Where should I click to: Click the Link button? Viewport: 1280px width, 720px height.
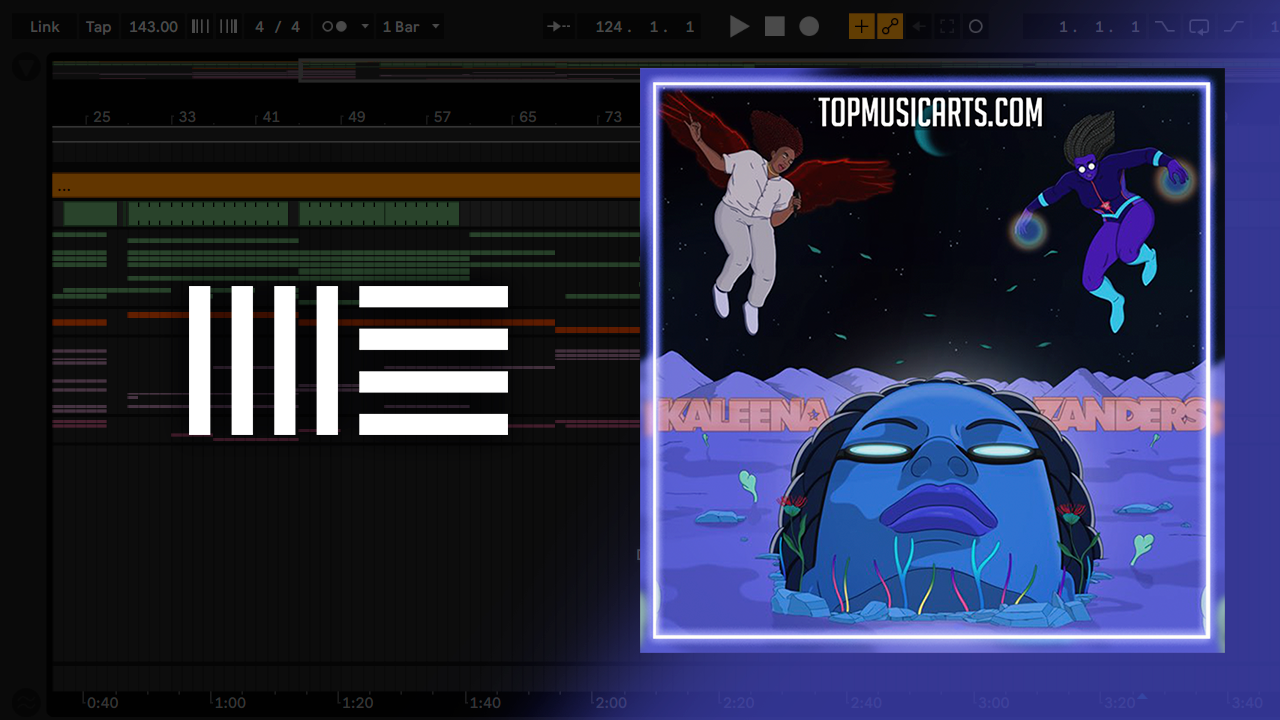(44, 27)
